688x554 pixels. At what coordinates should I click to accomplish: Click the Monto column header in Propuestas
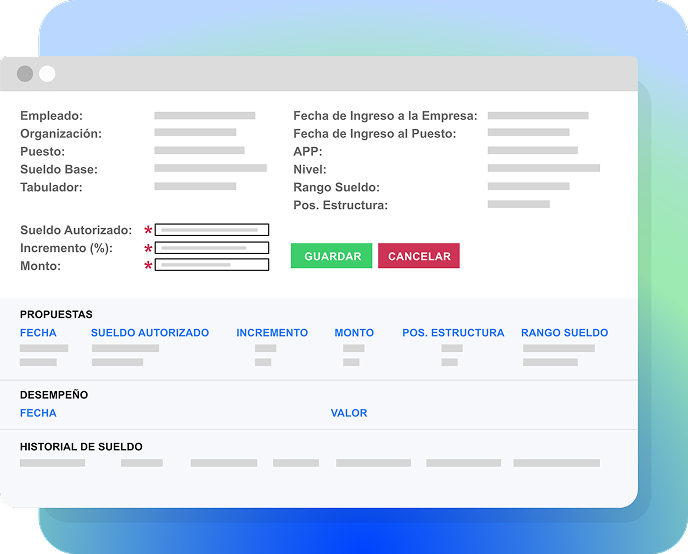click(x=354, y=333)
